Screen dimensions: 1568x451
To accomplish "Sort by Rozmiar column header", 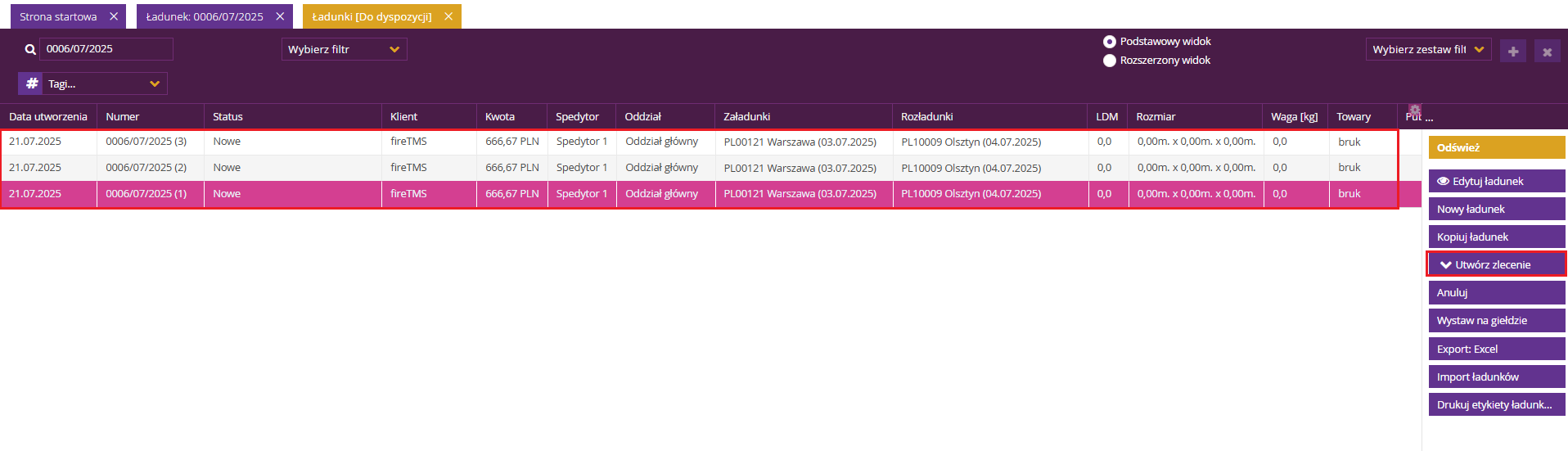I will [1195, 116].
